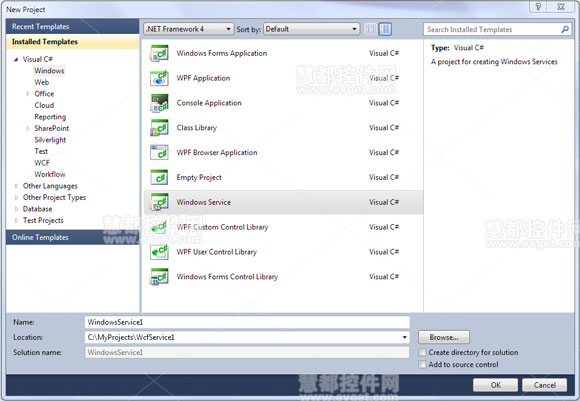Click the help question mark button
The height and width of the screenshot is (401, 580).
pos(538,7)
